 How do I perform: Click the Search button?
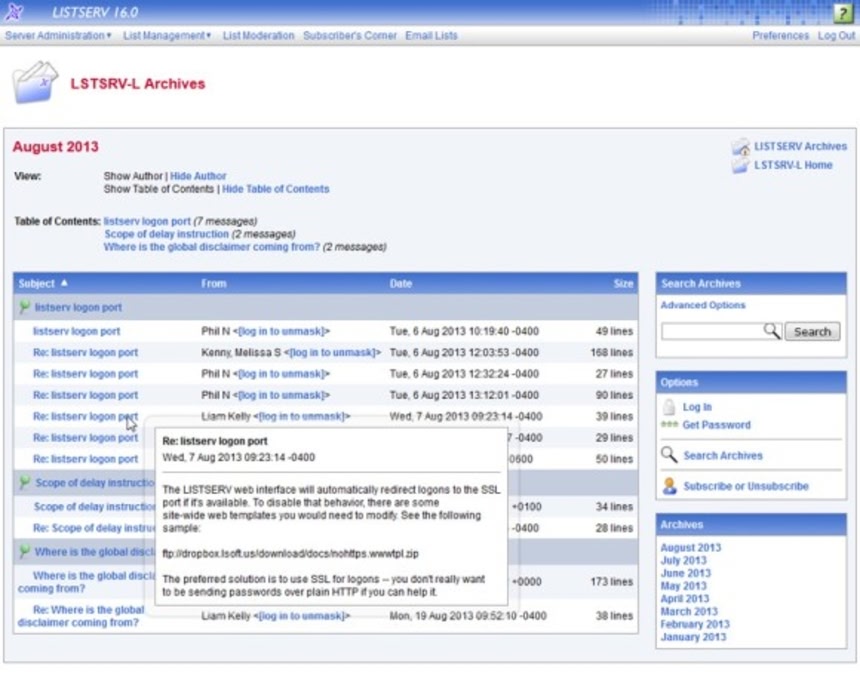(x=812, y=331)
